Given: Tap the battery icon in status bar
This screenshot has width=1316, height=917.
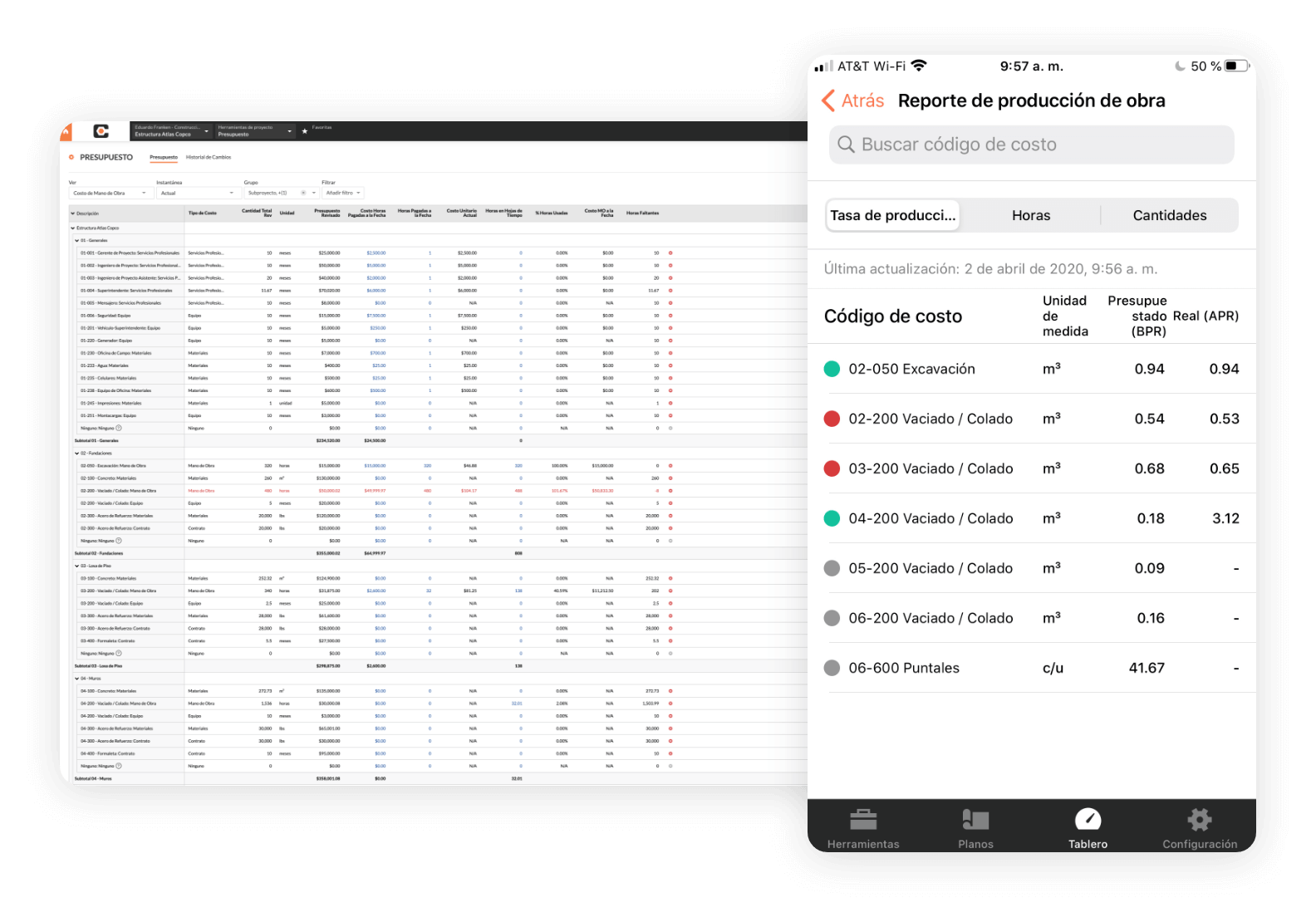Looking at the screenshot, I should tap(1237, 66).
